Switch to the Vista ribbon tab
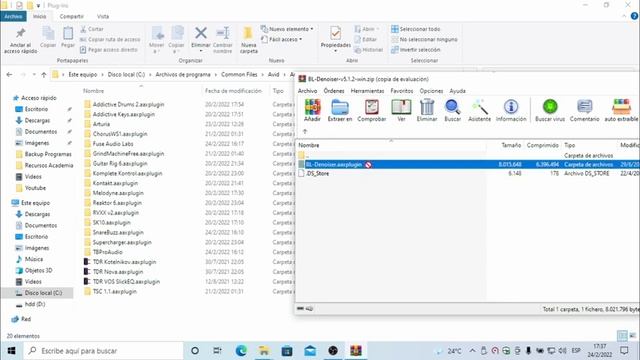 coord(103,16)
